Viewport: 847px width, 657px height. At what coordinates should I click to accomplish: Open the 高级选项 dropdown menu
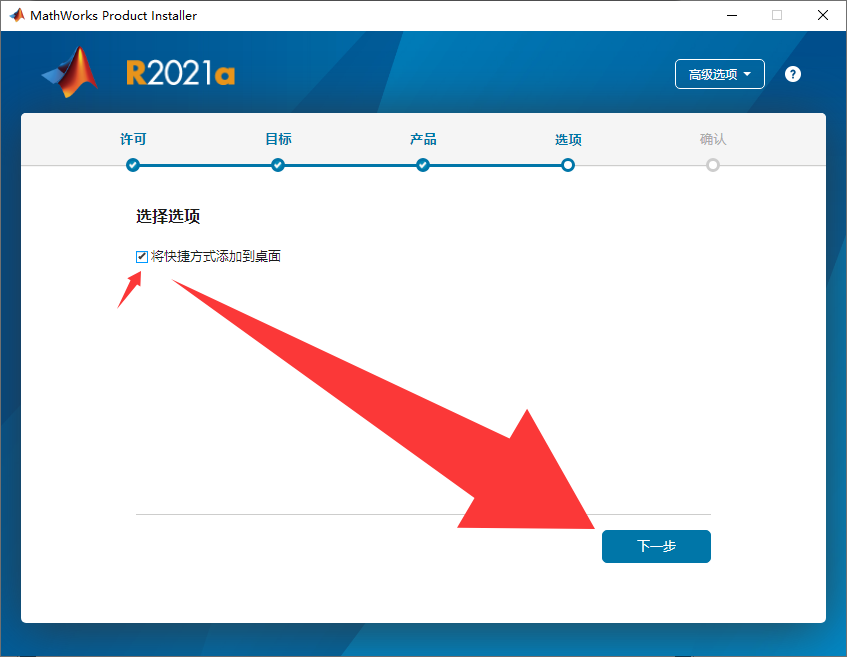[x=719, y=74]
